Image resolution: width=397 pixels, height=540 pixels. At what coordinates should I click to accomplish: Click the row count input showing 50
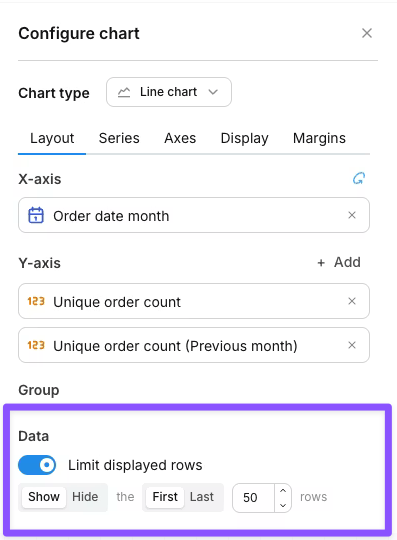pos(254,498)
